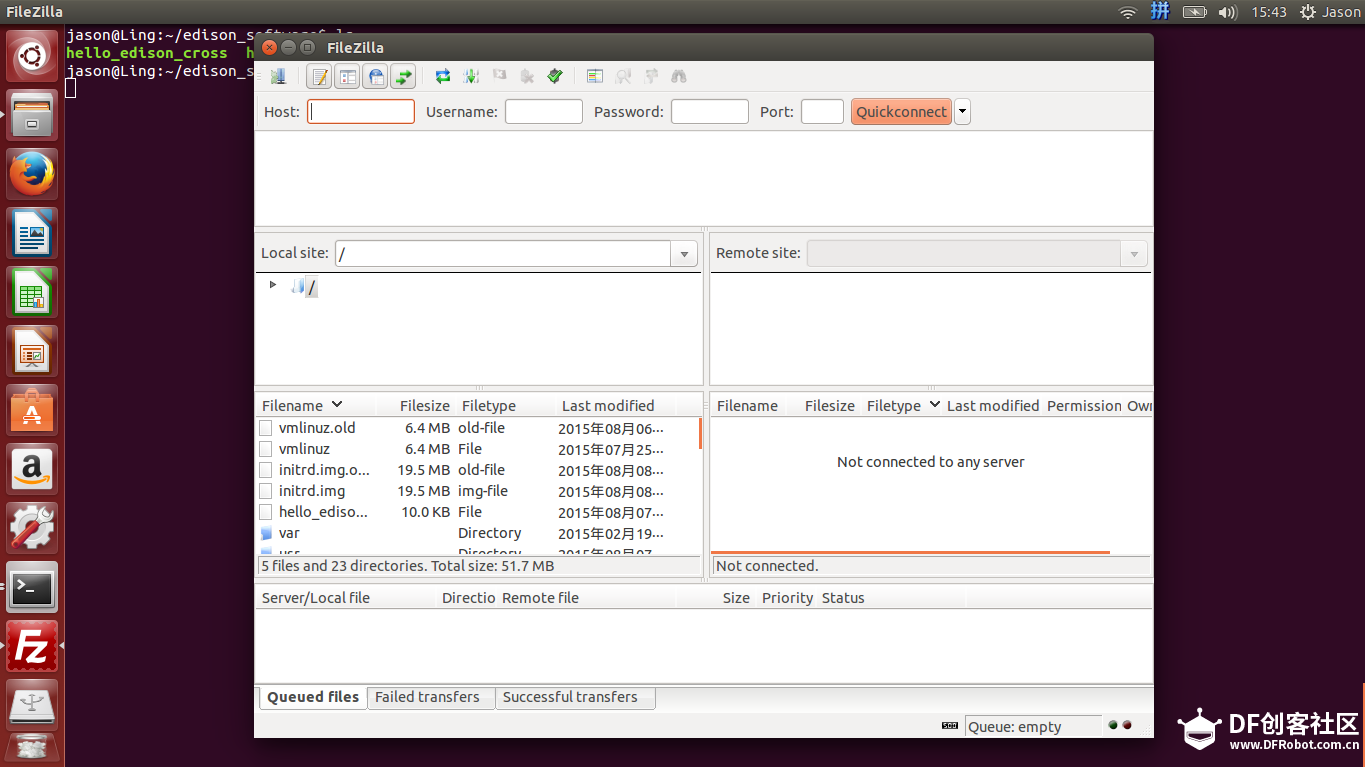Switch to Terminal from launcher
Screen dimensions: 1365x767
point(33,587)
